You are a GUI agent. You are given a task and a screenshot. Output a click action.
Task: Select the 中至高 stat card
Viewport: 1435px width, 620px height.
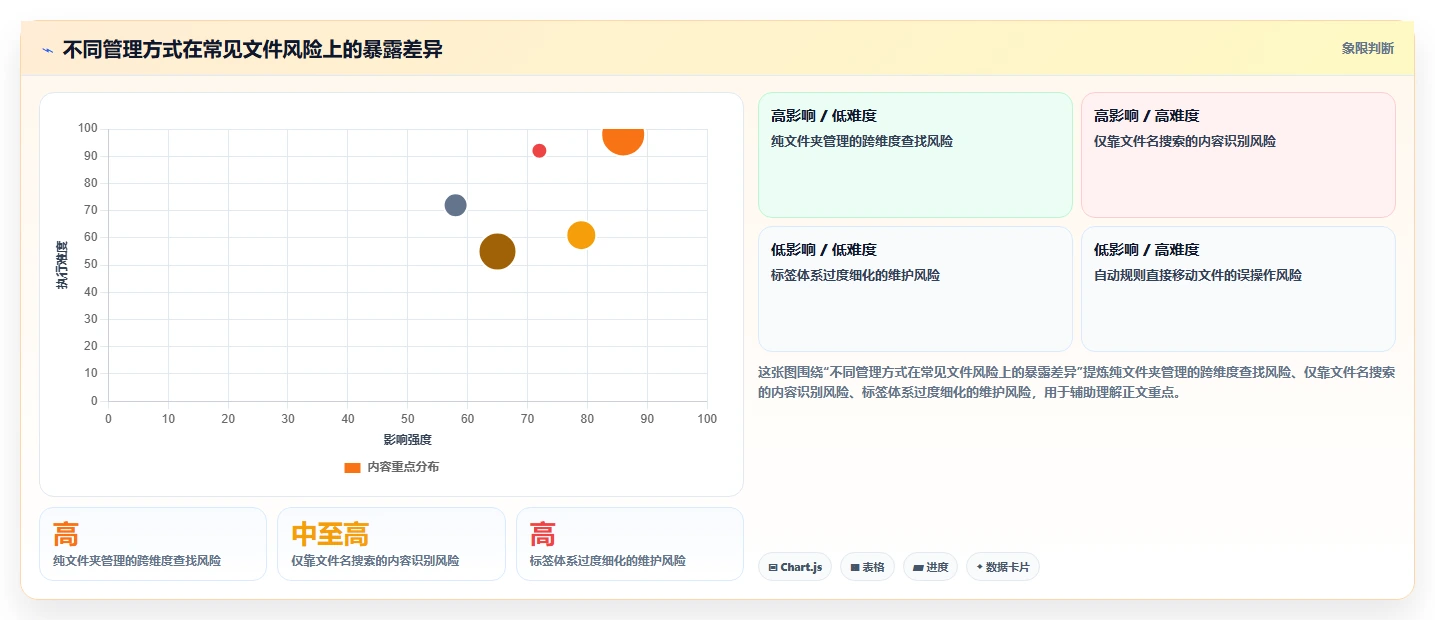pos(391,544)
